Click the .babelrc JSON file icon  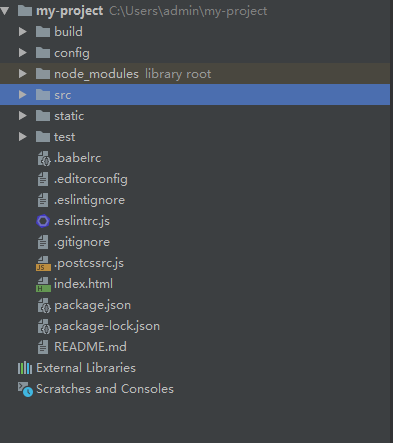(x=44, y=158)
